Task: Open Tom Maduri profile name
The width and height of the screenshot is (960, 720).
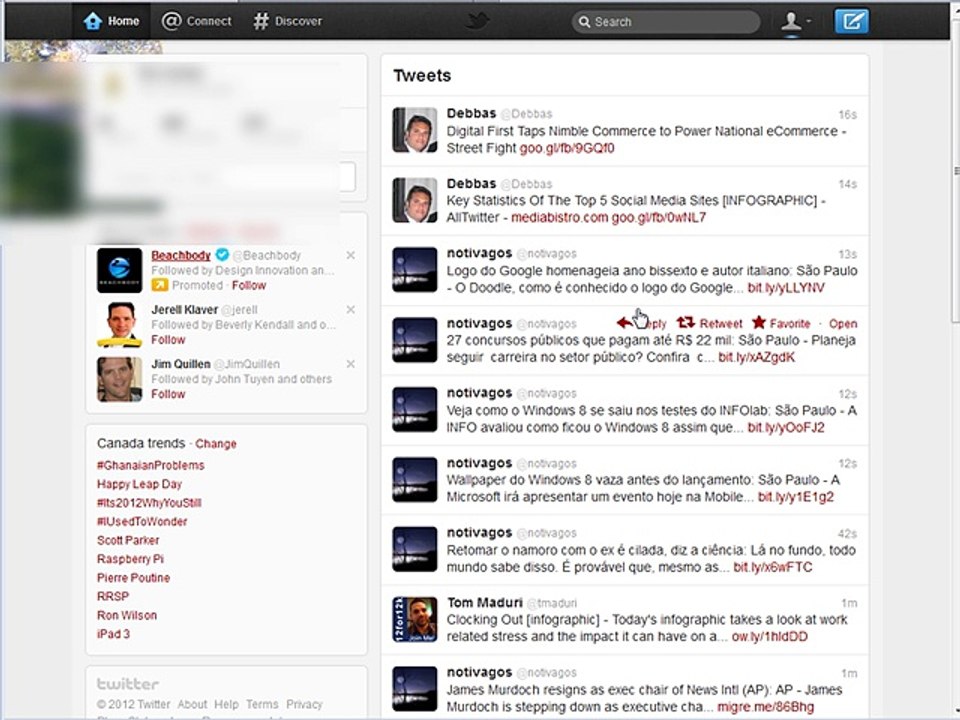Action: [485, 602]
